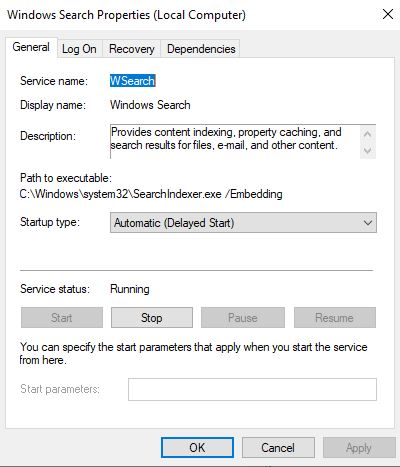Cancel the properties dialog
400x467 pixels.
[278, 448]
